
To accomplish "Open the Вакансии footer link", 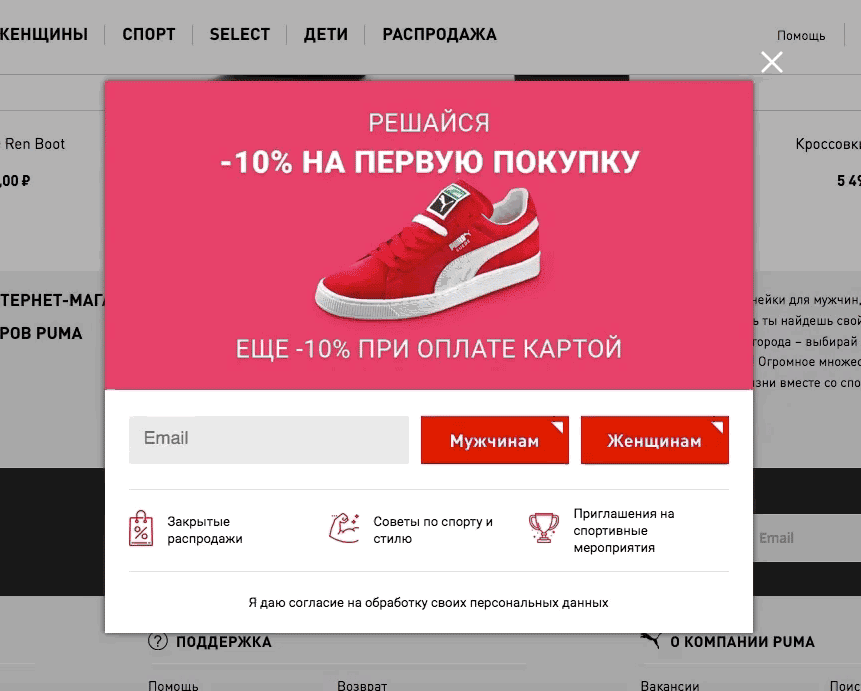I will point(669,686).
